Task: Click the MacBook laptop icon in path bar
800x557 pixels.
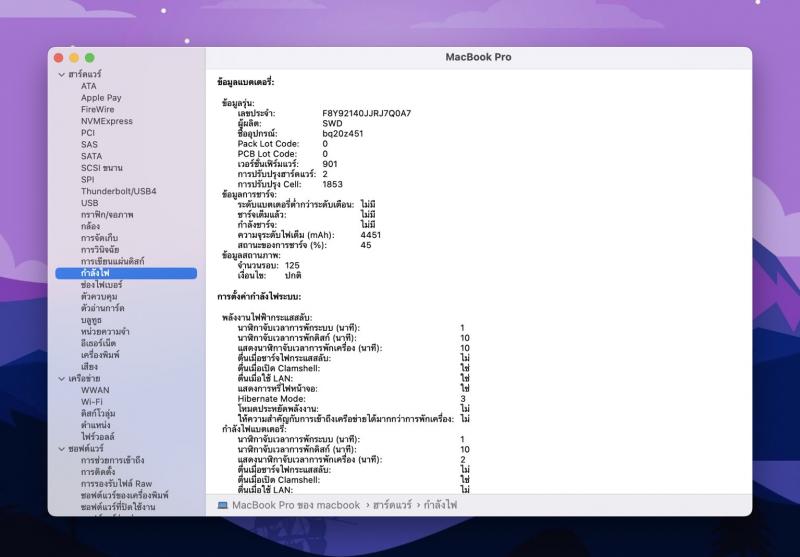Action: tap(222, 505)
